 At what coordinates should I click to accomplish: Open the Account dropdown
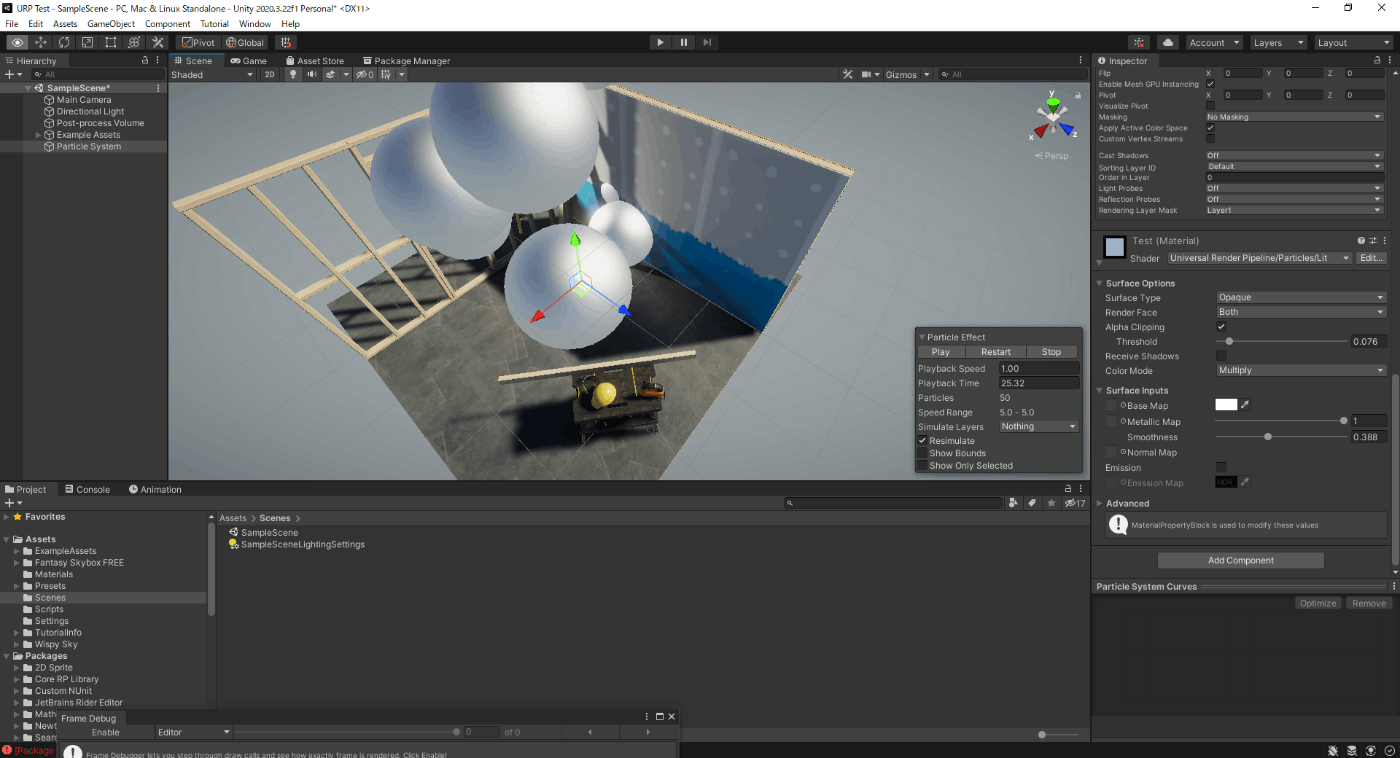[1214, 43]
